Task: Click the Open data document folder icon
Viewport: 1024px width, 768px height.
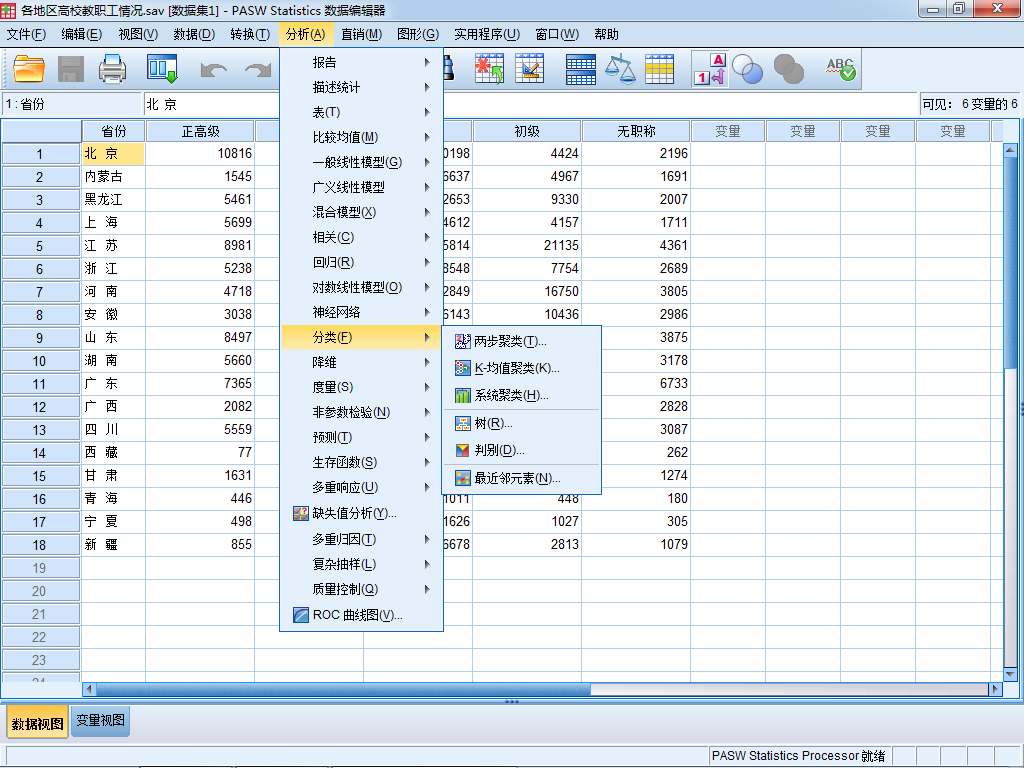Action: pos(29,69)
